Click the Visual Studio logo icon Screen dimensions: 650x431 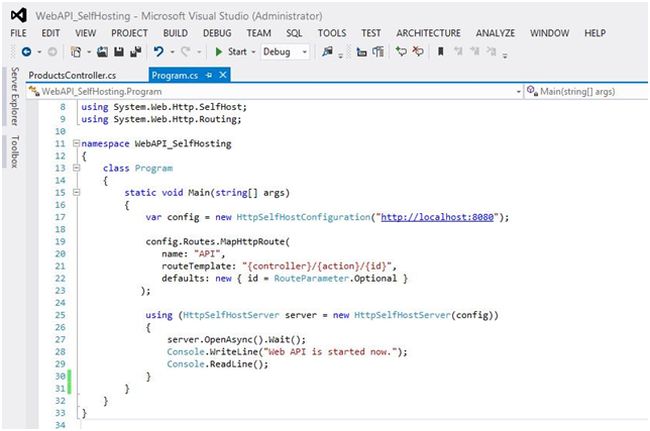(19, 16)
